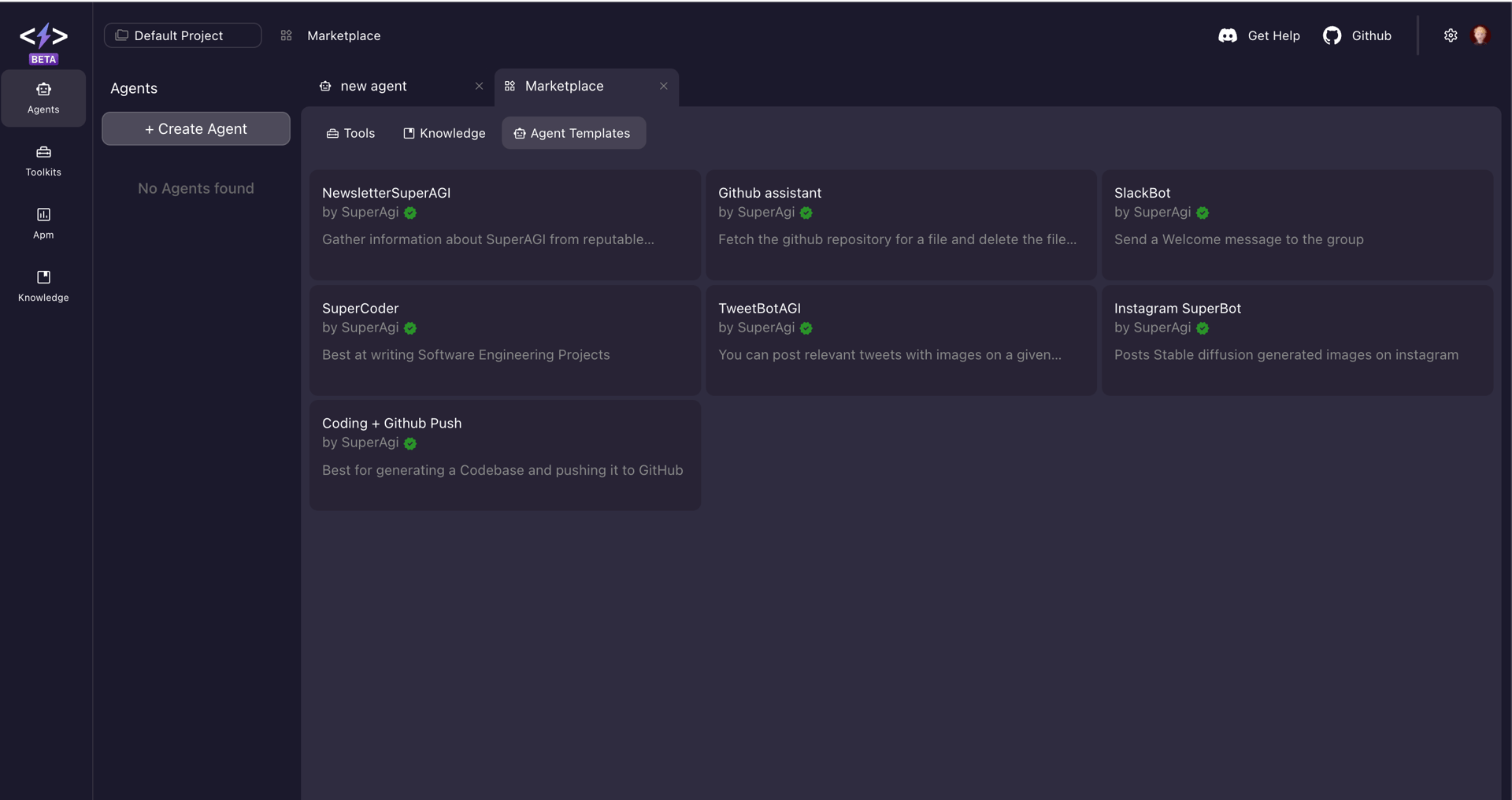Open the Agents sidebar section
Screen dimensions: 1512x800
pyautogui.click(x=43, y=98)
